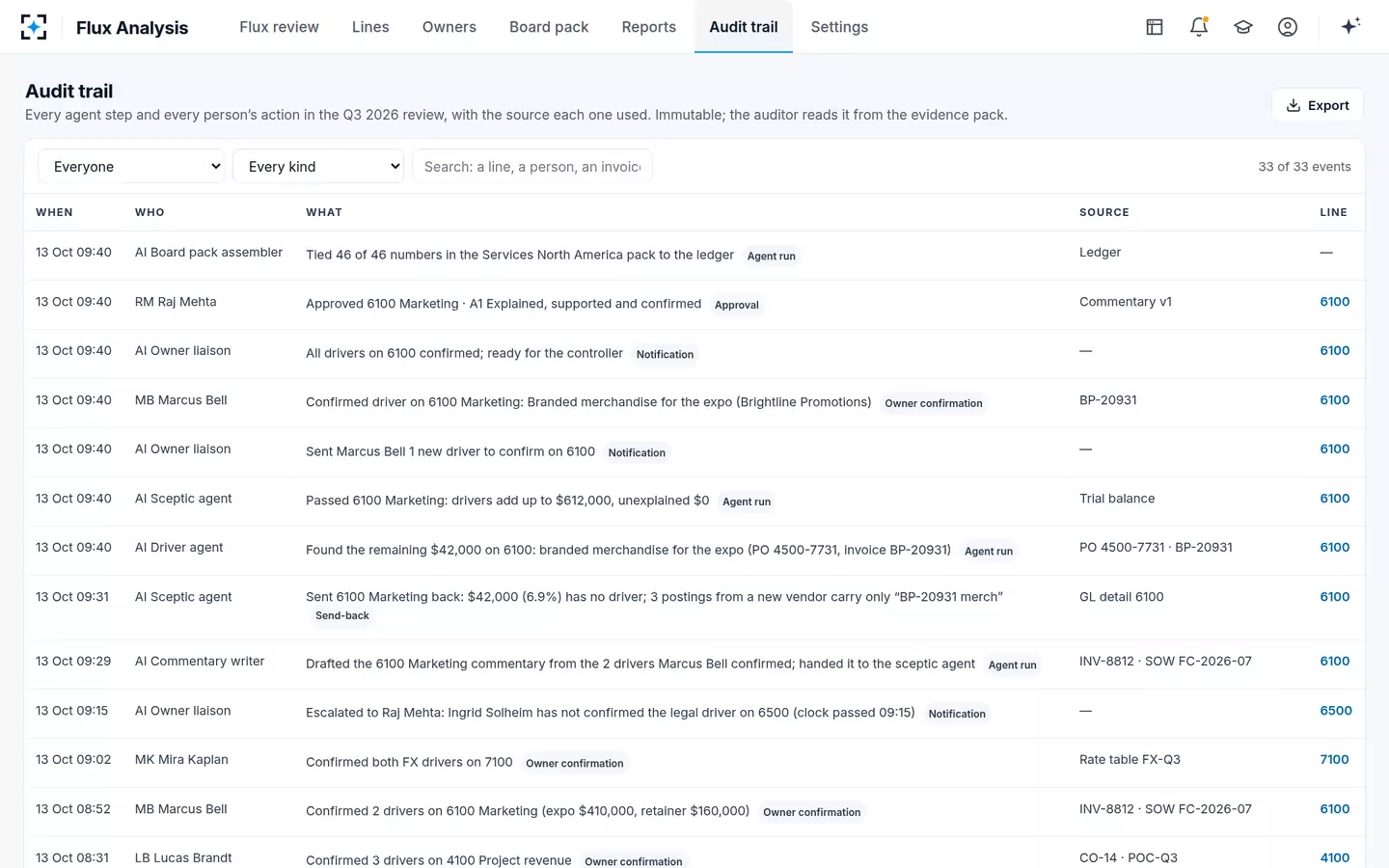Click the Notification tag on the escalation row
Screen dimensions: 1389x868
pyautogui.click(x=957, y=714)
